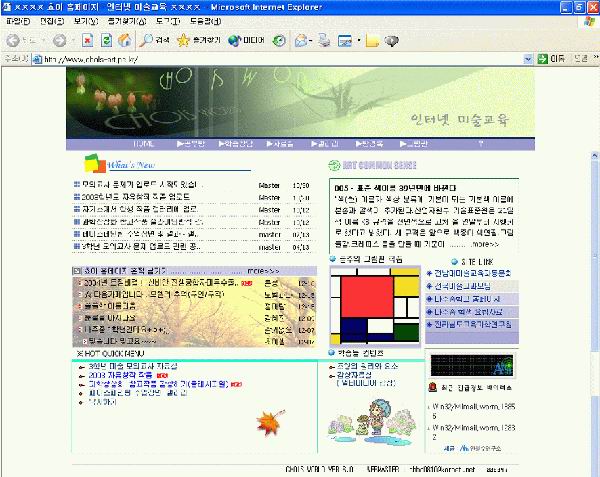Screen dimensions: 600x477
Task: Click the Edit page toolbar icon
Action: tap(345, 40)
